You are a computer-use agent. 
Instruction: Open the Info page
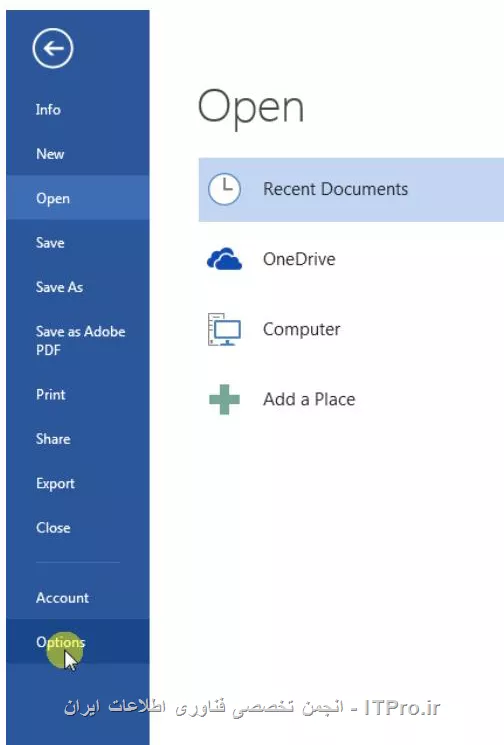click(78, 109)
